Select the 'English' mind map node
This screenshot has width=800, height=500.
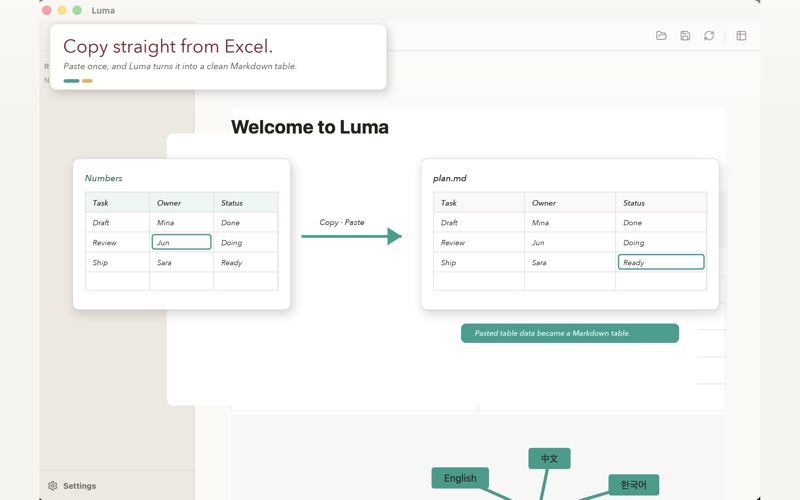tap(460, 478)
